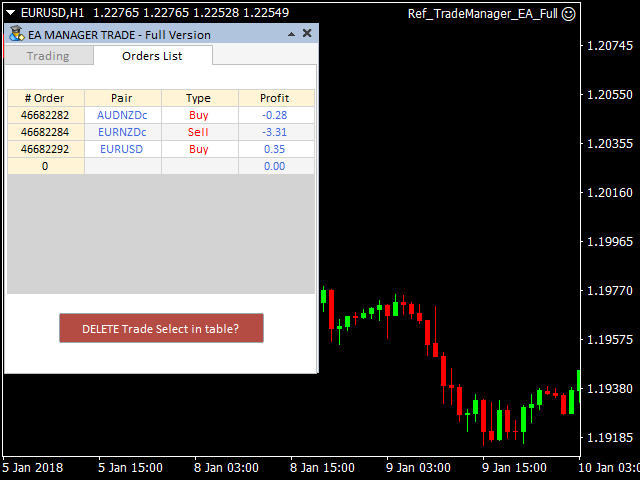Collapse the EA Manager panel with the arrow
Image resolution: width=640 pixels, height=480 pixels.
[290, 34]
